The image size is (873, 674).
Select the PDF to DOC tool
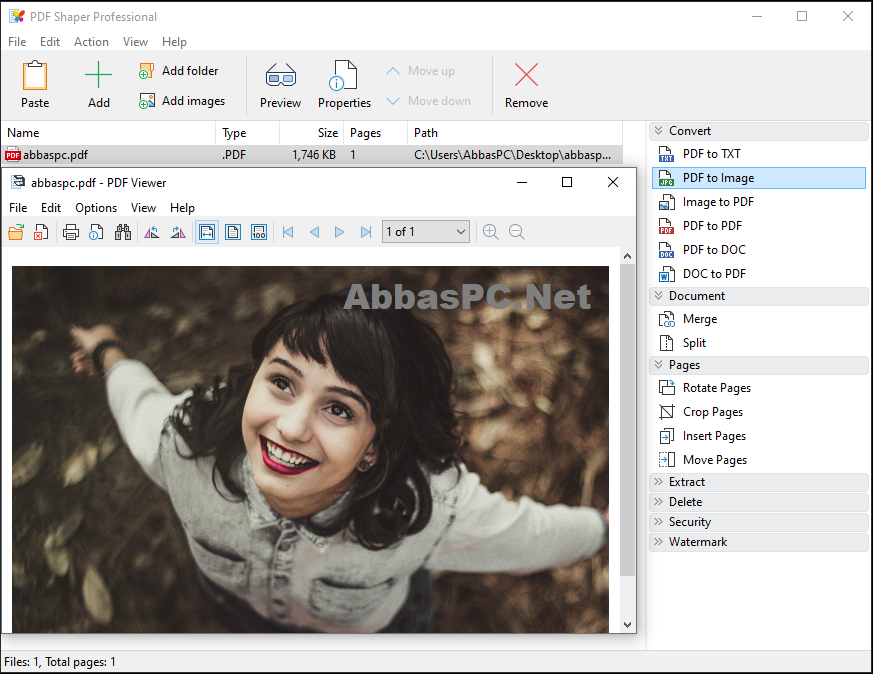[758, 250]
